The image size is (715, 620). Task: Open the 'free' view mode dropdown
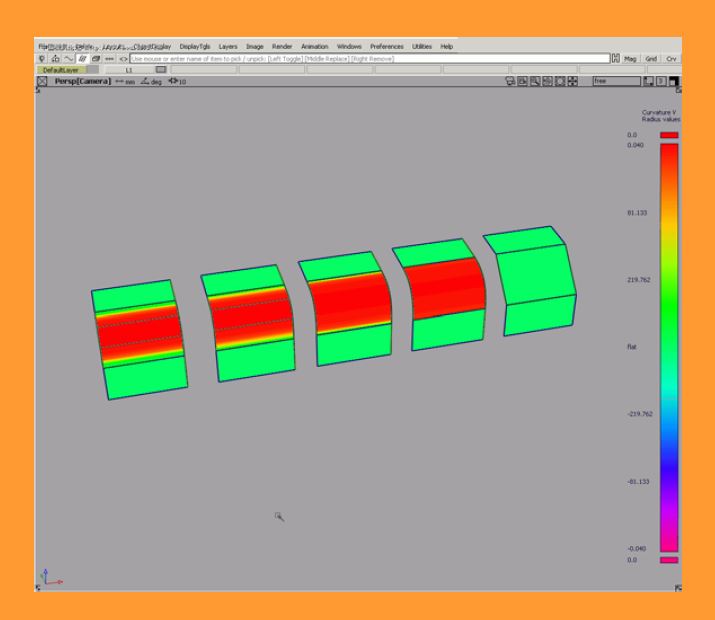[x=617, y=81]
